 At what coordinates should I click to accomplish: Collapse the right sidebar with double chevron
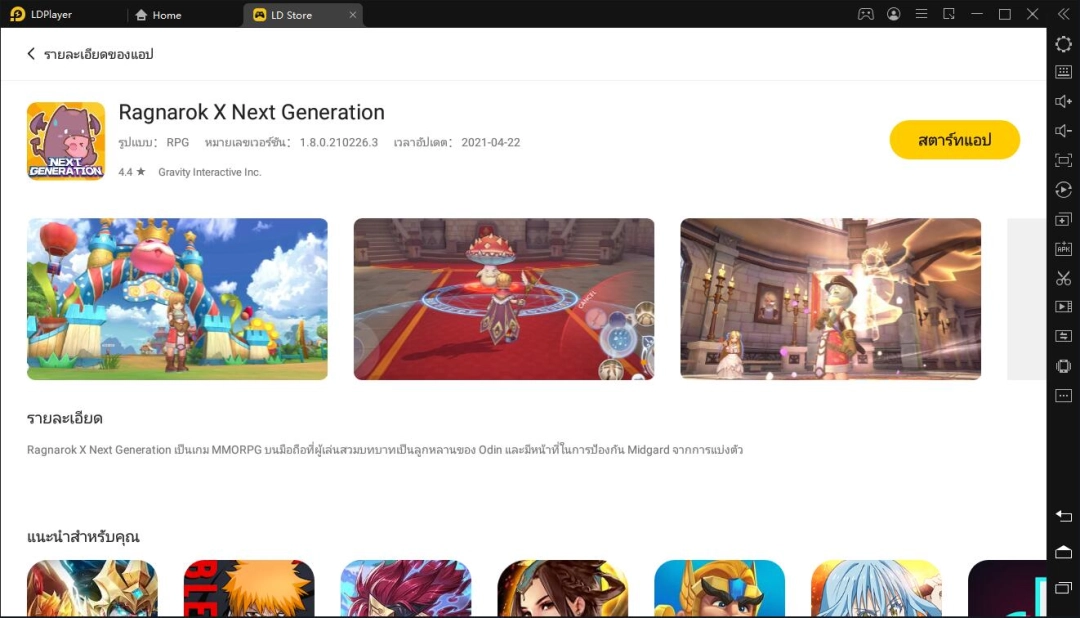pos(1063,14)
